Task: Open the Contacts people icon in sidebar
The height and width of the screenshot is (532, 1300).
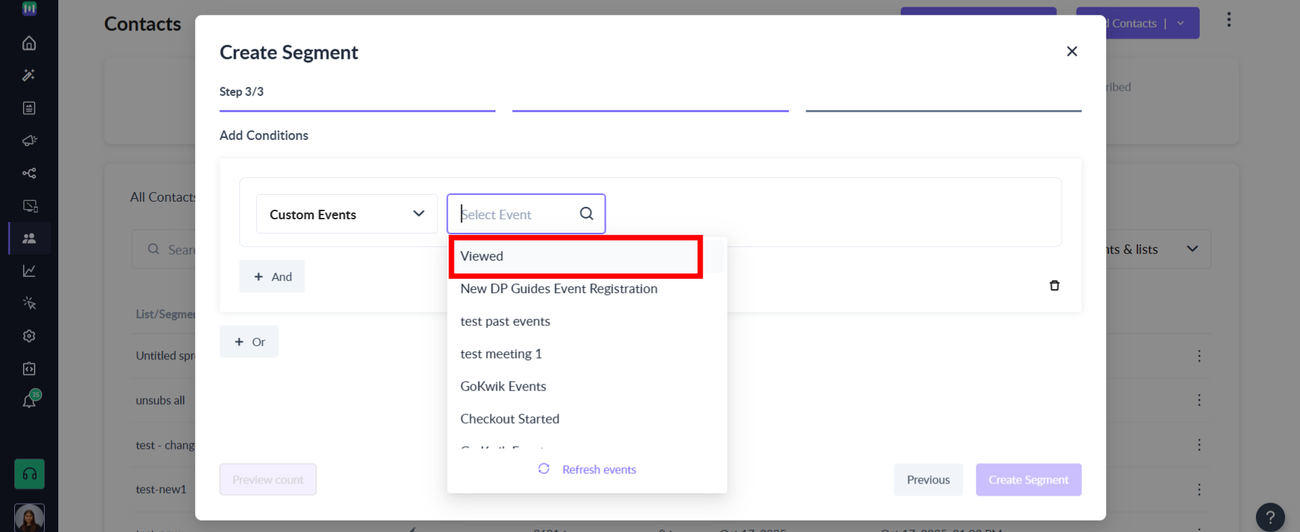Action: point(29,238)
